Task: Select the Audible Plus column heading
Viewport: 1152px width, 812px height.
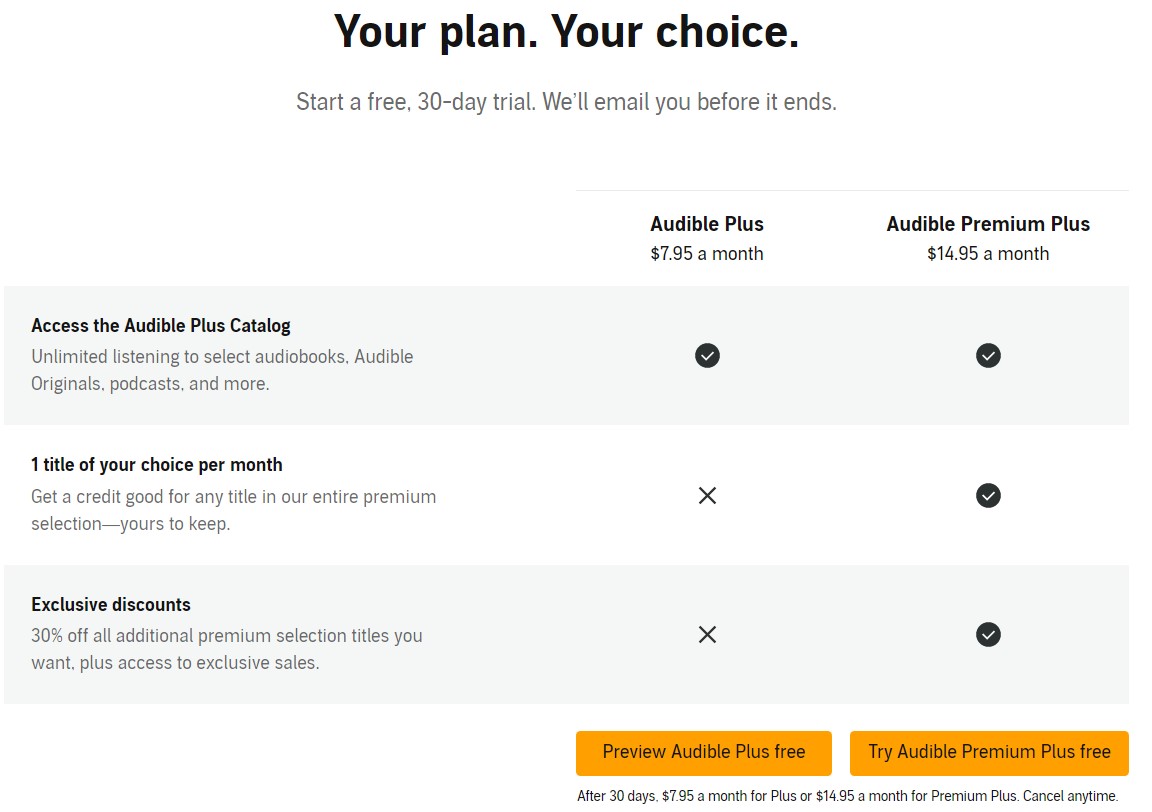Action: [707, 224]
